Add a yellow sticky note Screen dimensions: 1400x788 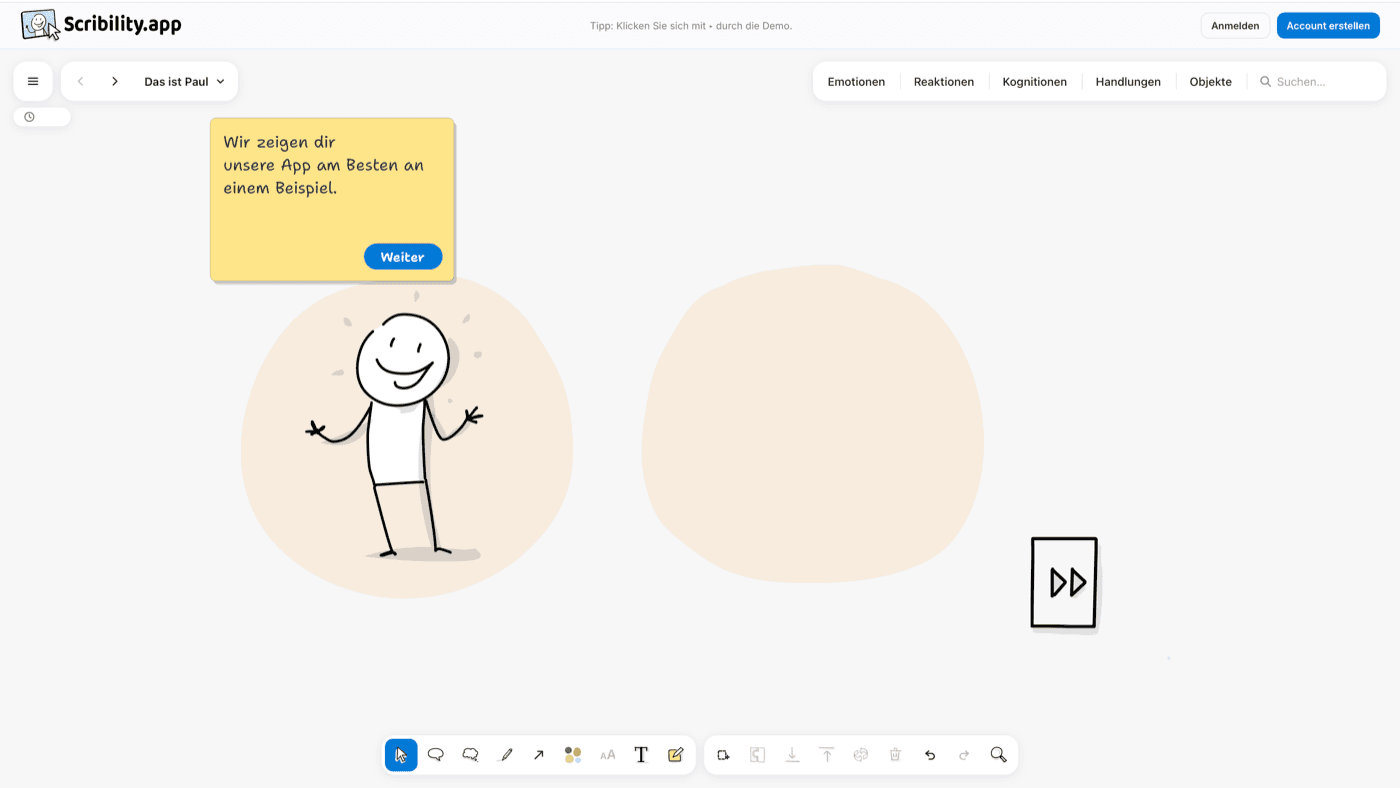click(675, 755)
